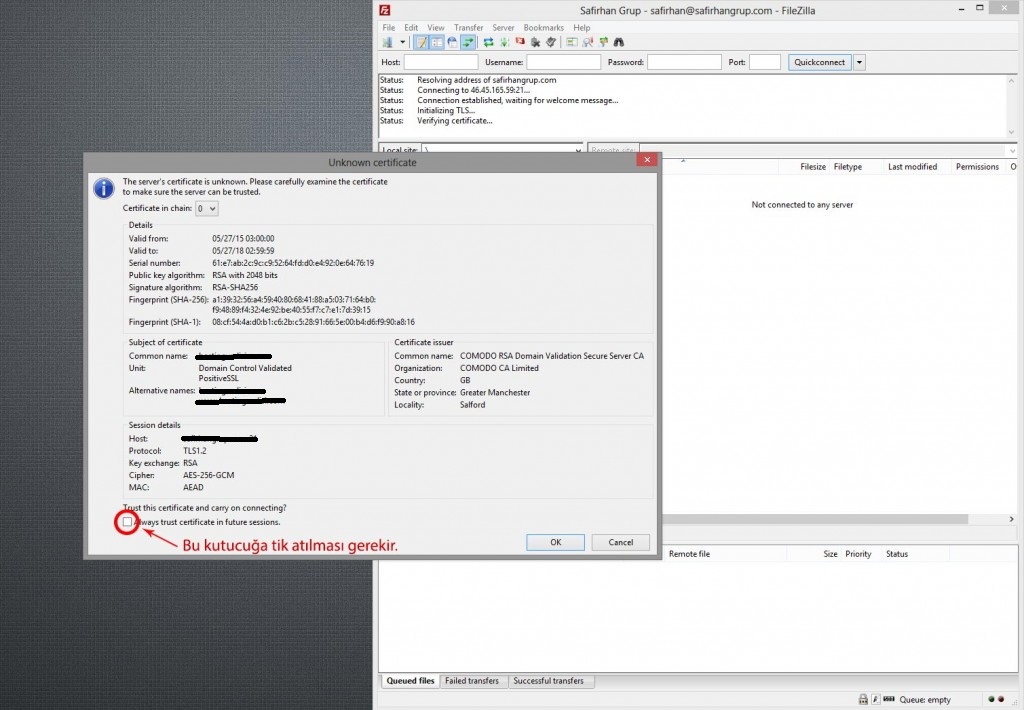This screenshot has width=1024, height=710.
Task: Check 'Always trust certificate in future sessions'
Action: click(x=127, y=522)
